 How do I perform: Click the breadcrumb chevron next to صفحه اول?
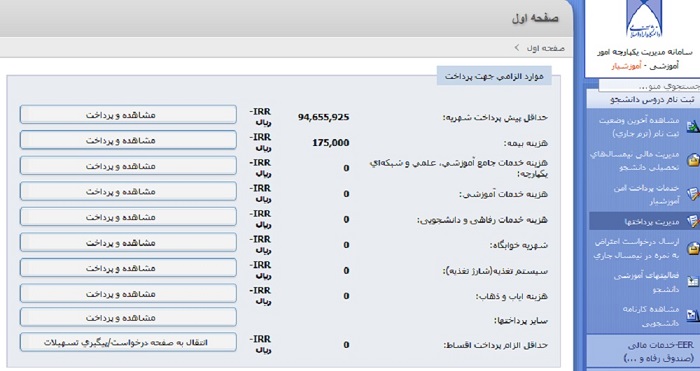(517, 47)
